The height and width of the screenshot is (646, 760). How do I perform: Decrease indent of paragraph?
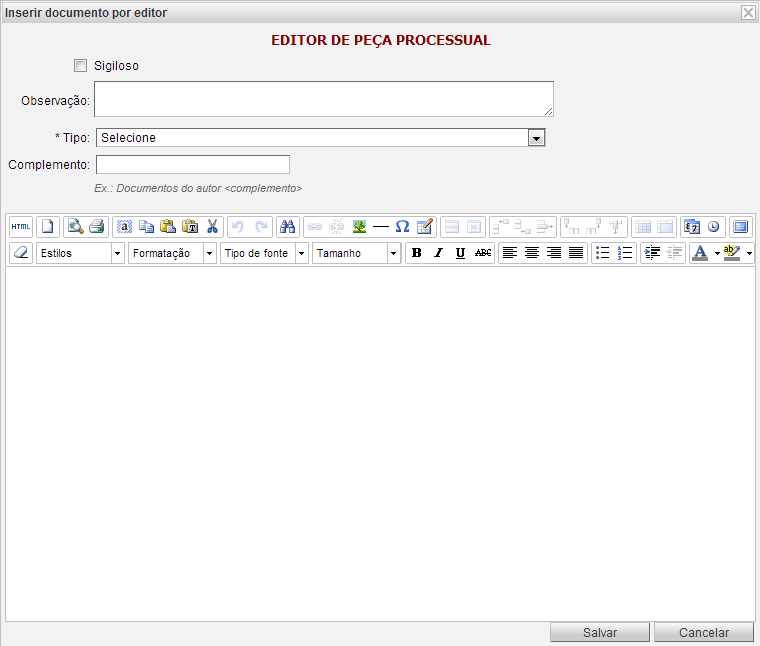point(674,252)
